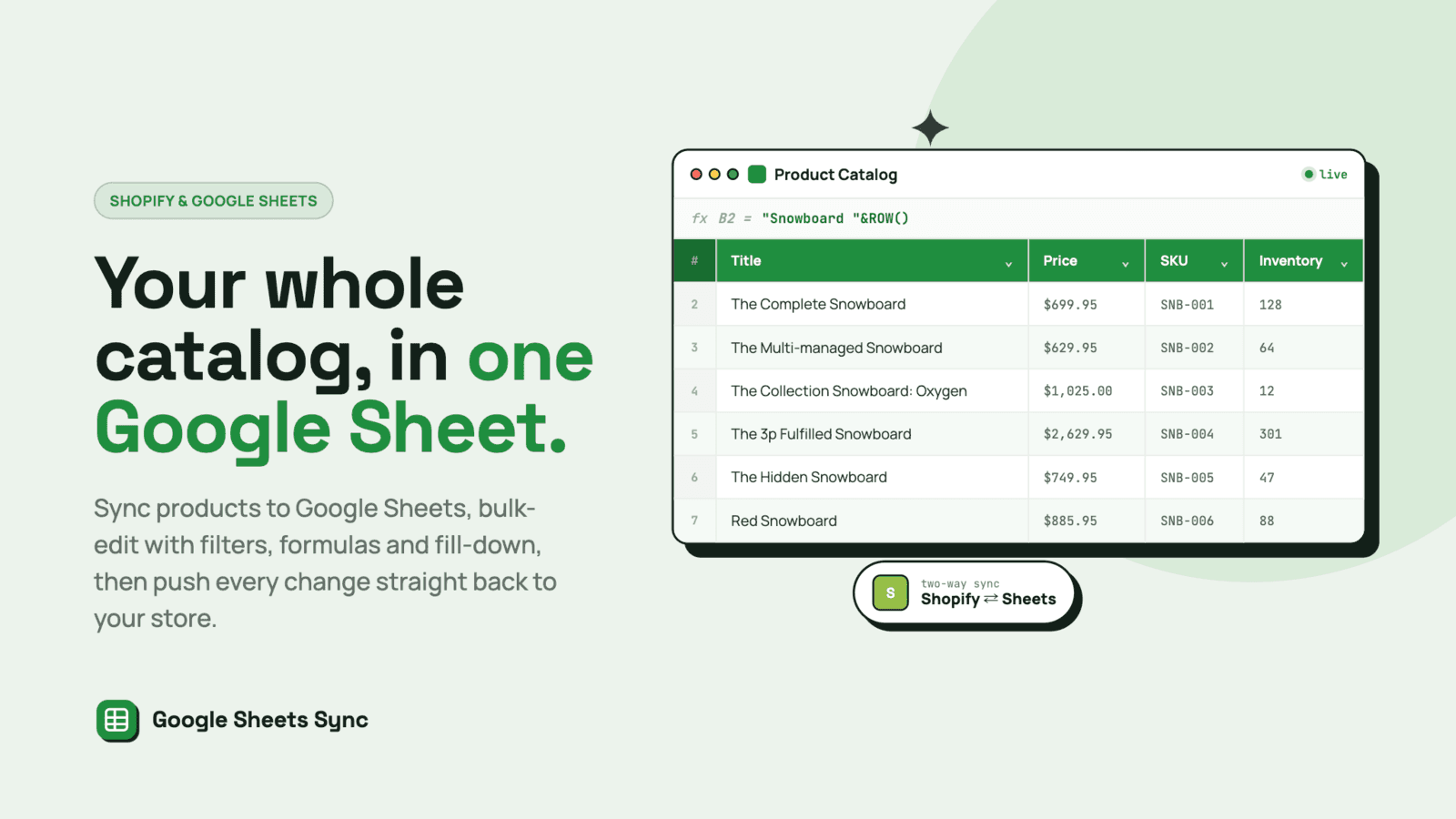Viewport: 1456px width, 819px height.
Task: Click the cell Red Snowboard
Action: [873, 521]
